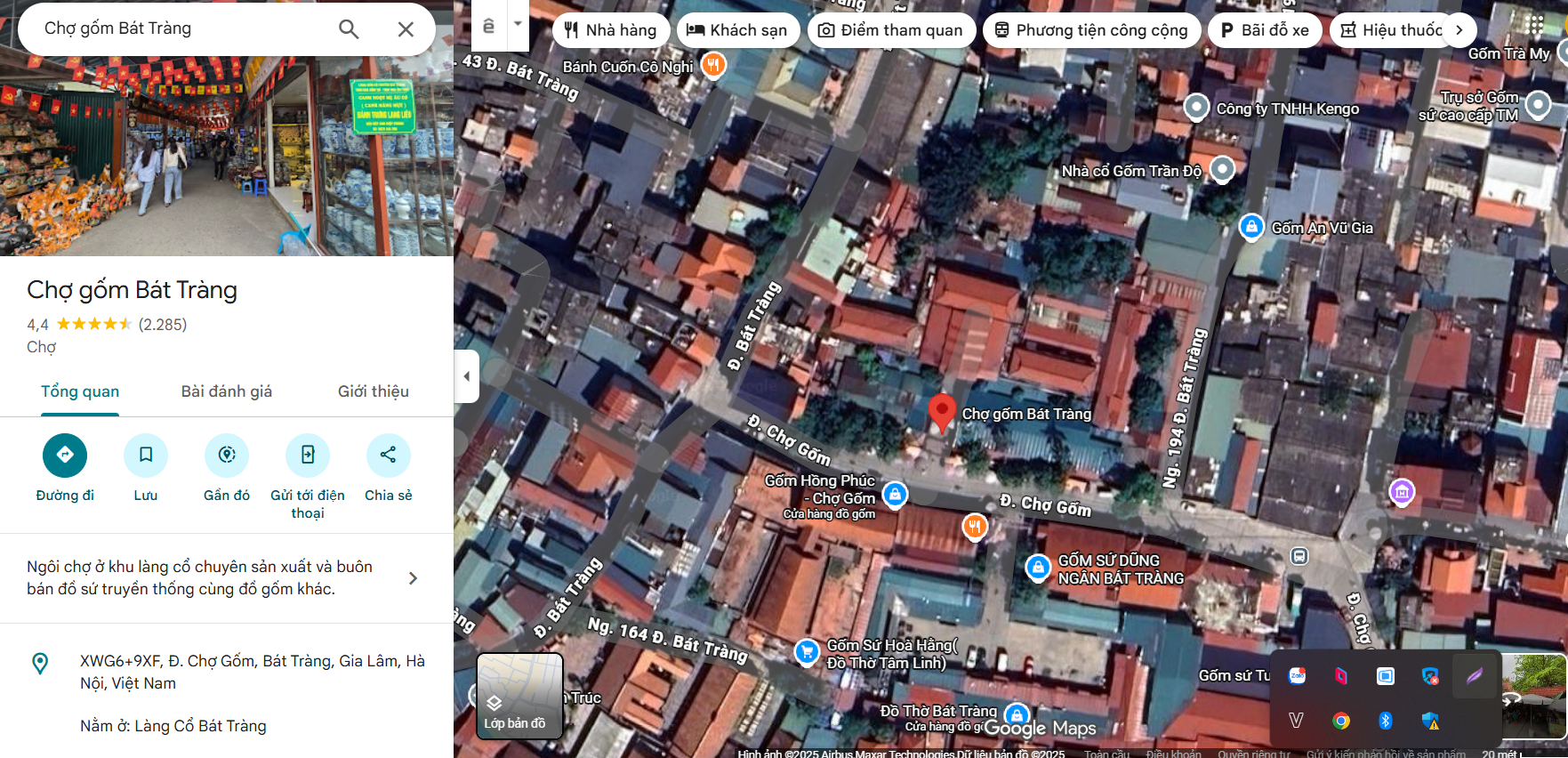
Task: Click the orange restaurant marker on Đ. Chợ Gốm
Action: pos(975,526)
